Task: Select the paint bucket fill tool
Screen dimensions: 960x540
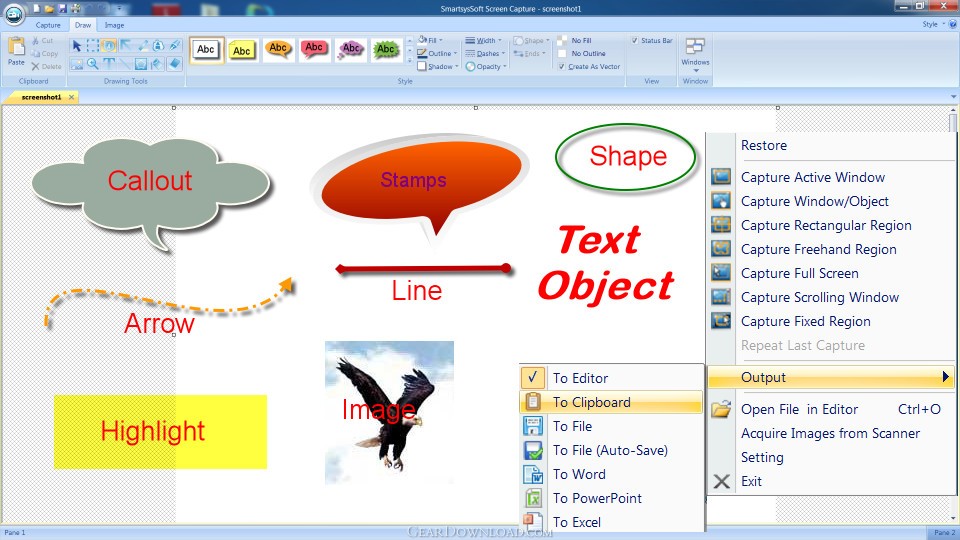Action: point(158,64)
